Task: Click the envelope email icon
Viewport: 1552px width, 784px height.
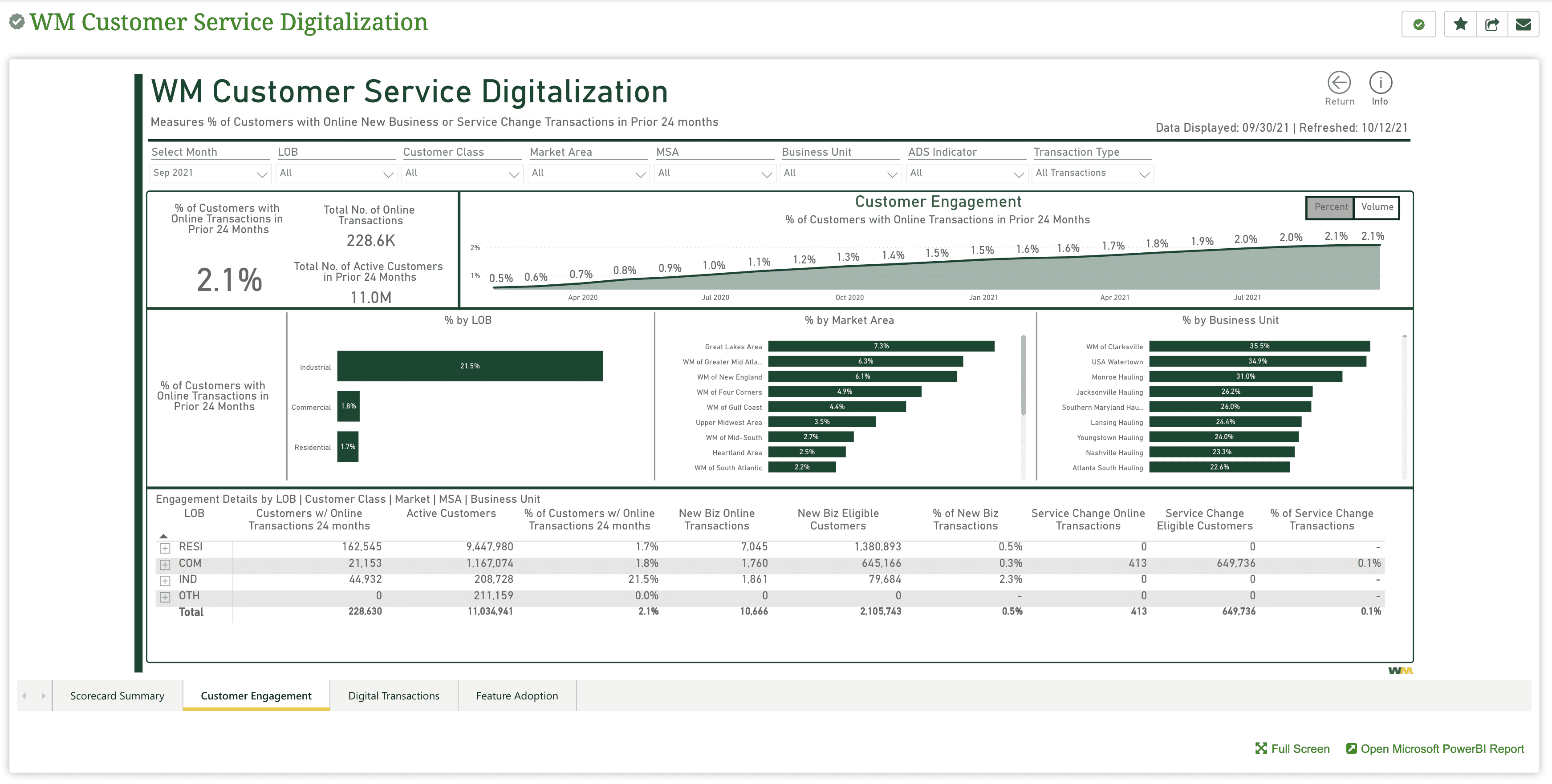Action: 1524,24
